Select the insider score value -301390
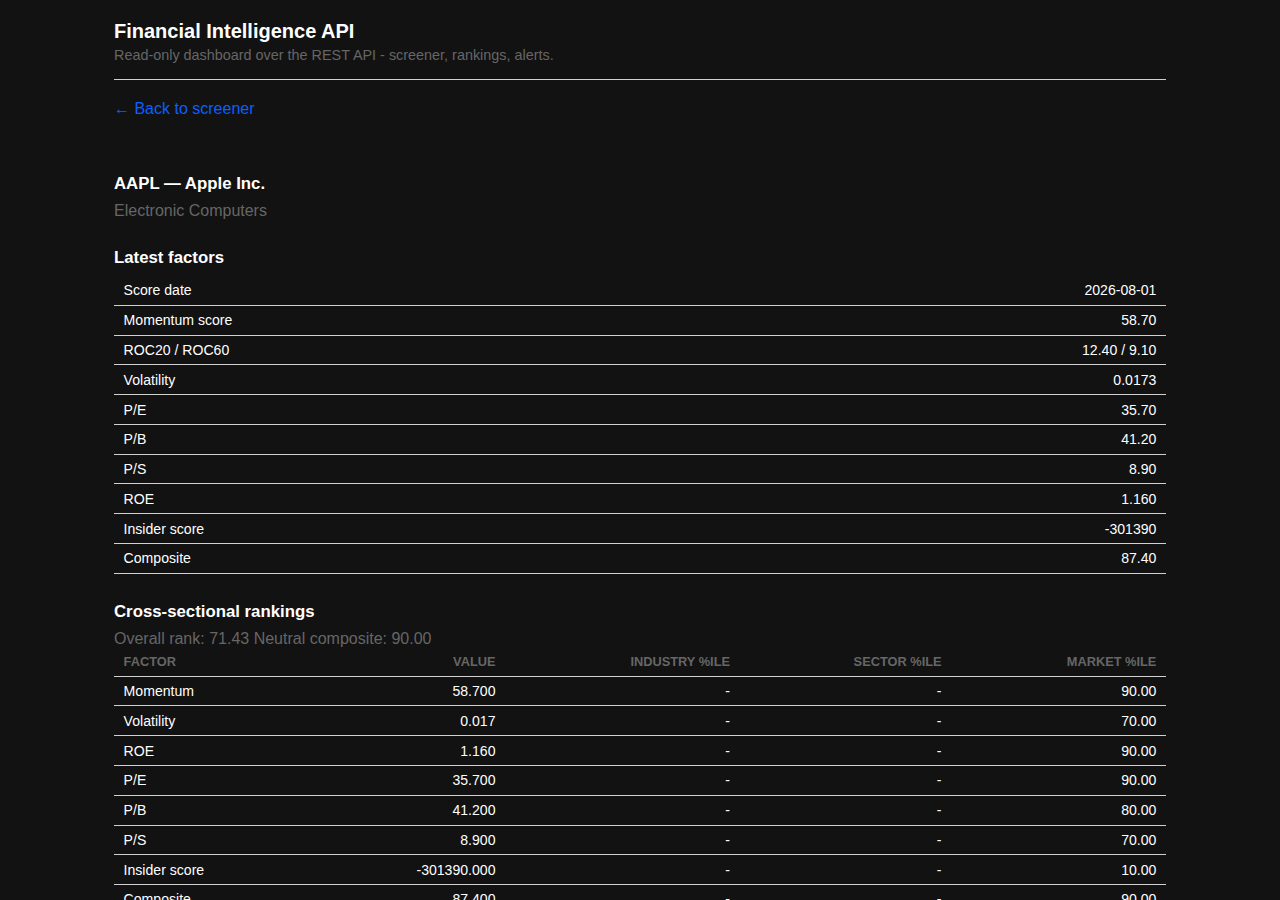 (x=1130, y=529)
